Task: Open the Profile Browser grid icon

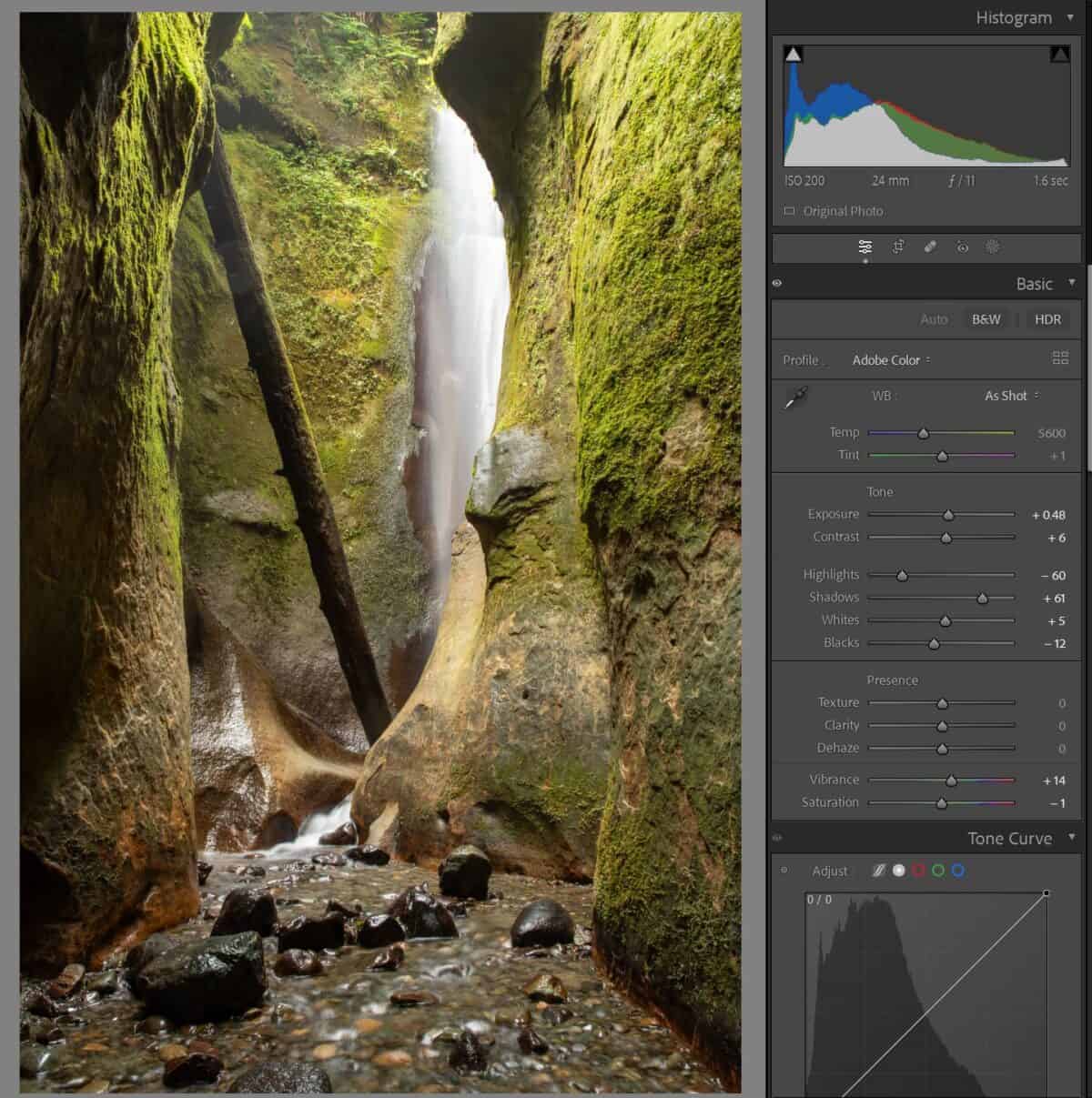Action: click(x=1061, y=358)
